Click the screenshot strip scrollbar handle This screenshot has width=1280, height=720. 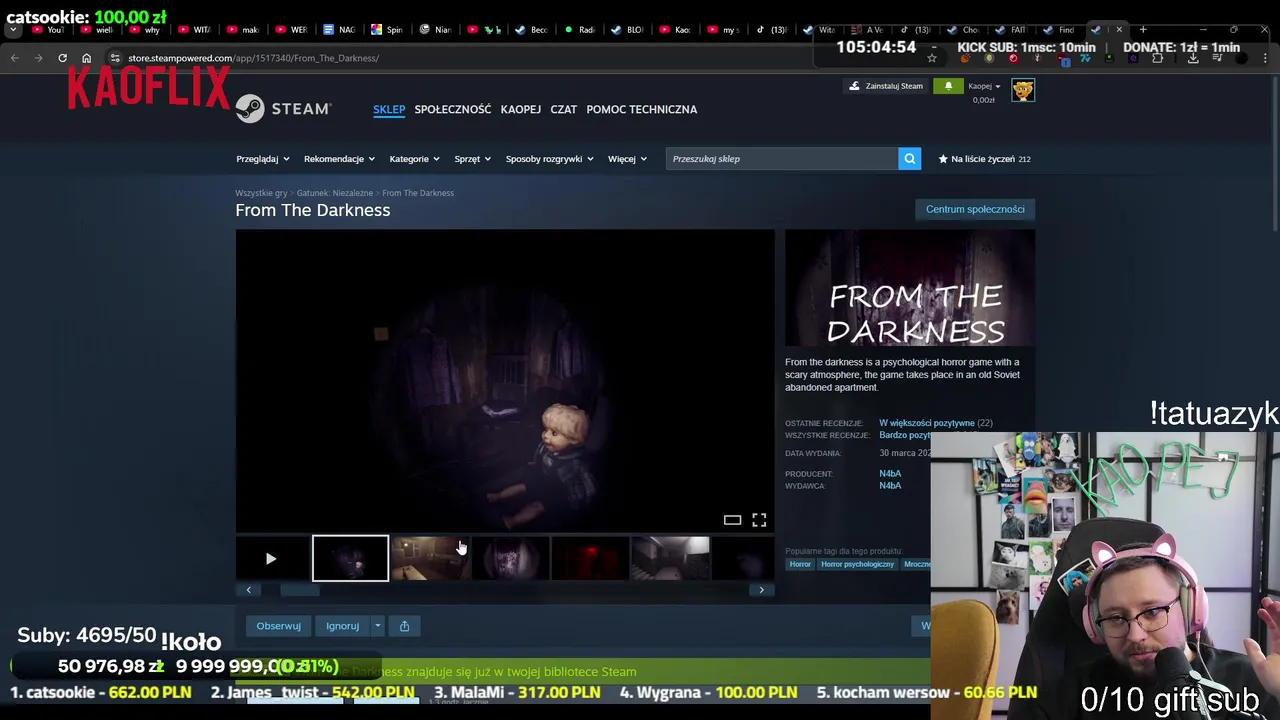pyautogui.click(x=299, y=590)
